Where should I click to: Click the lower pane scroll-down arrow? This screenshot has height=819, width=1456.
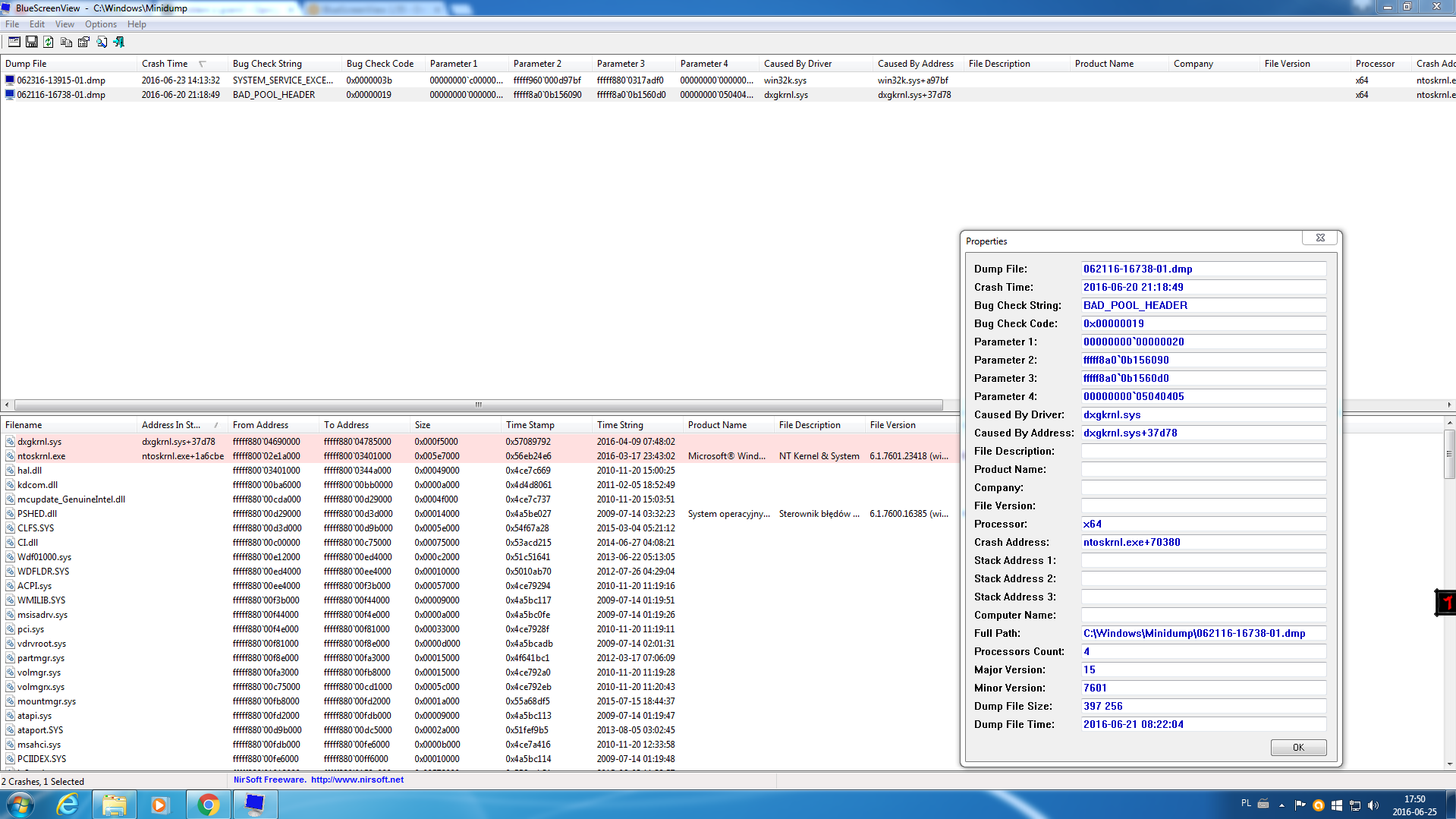click(1450, 764)
